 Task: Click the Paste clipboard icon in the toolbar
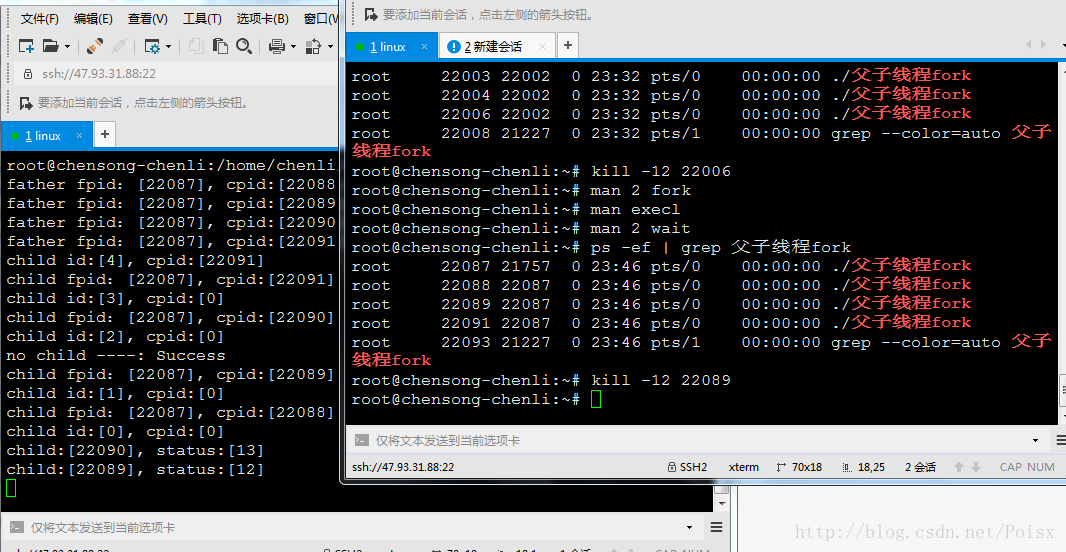coord(220,46)
